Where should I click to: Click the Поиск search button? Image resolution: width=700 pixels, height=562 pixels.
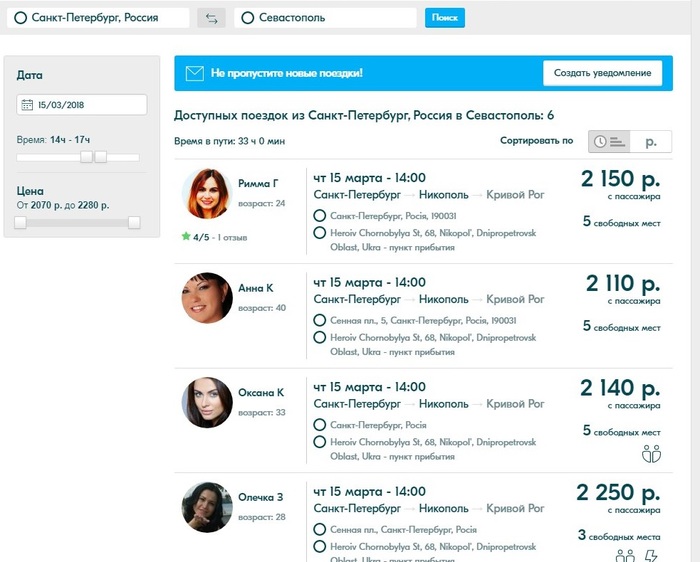[x=445, y=18]
